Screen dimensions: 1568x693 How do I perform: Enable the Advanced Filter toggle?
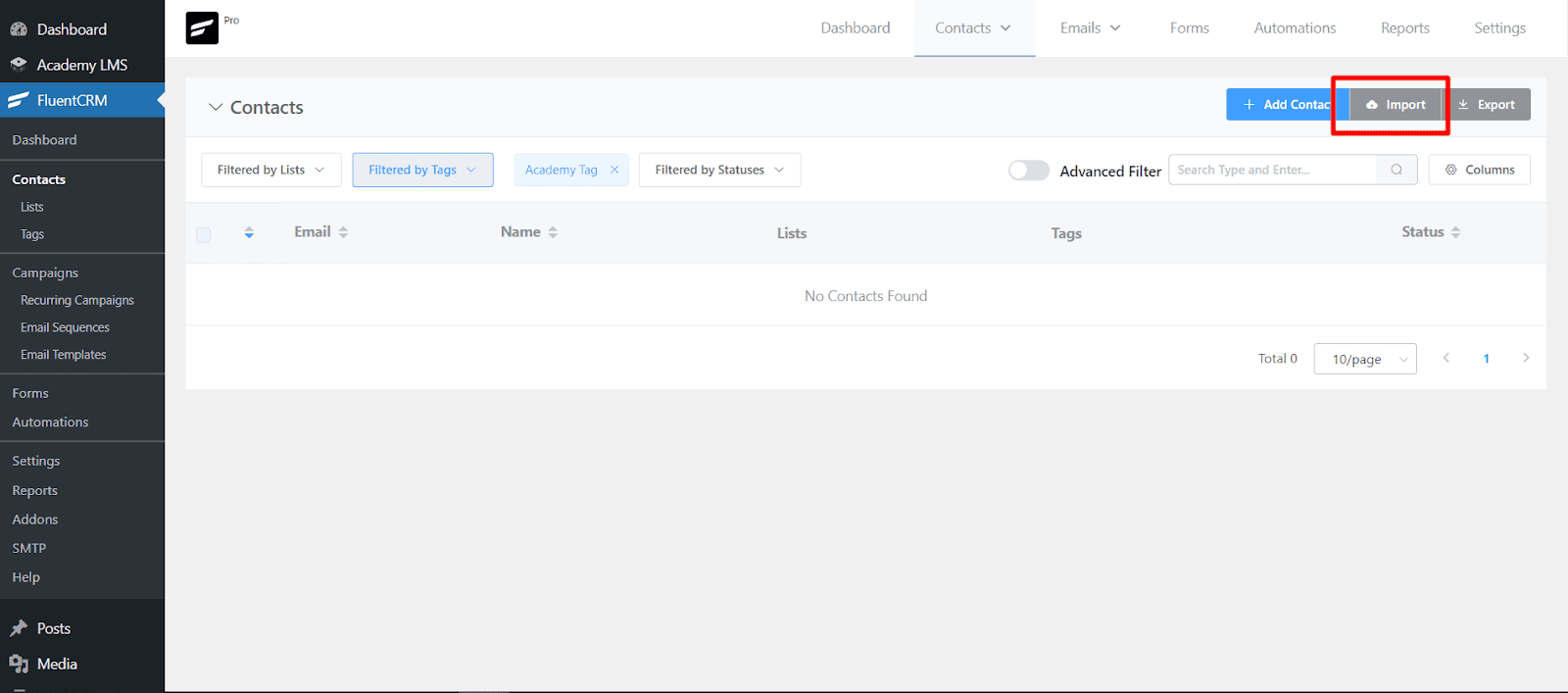[x=1028, y=171]
